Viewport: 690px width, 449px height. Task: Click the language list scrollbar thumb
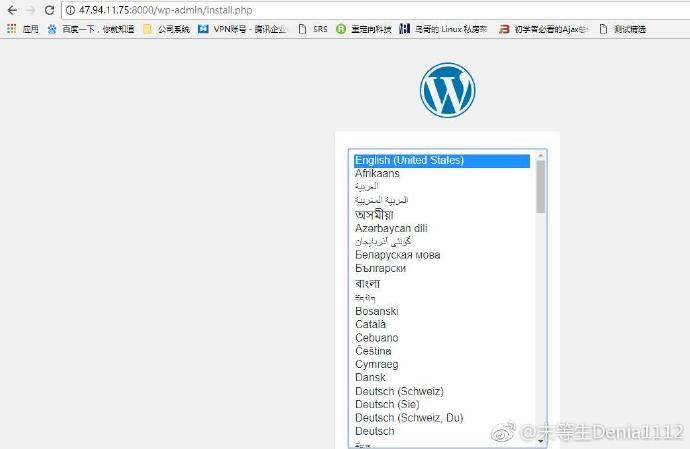pyautogui.click(x=541, y=187)
